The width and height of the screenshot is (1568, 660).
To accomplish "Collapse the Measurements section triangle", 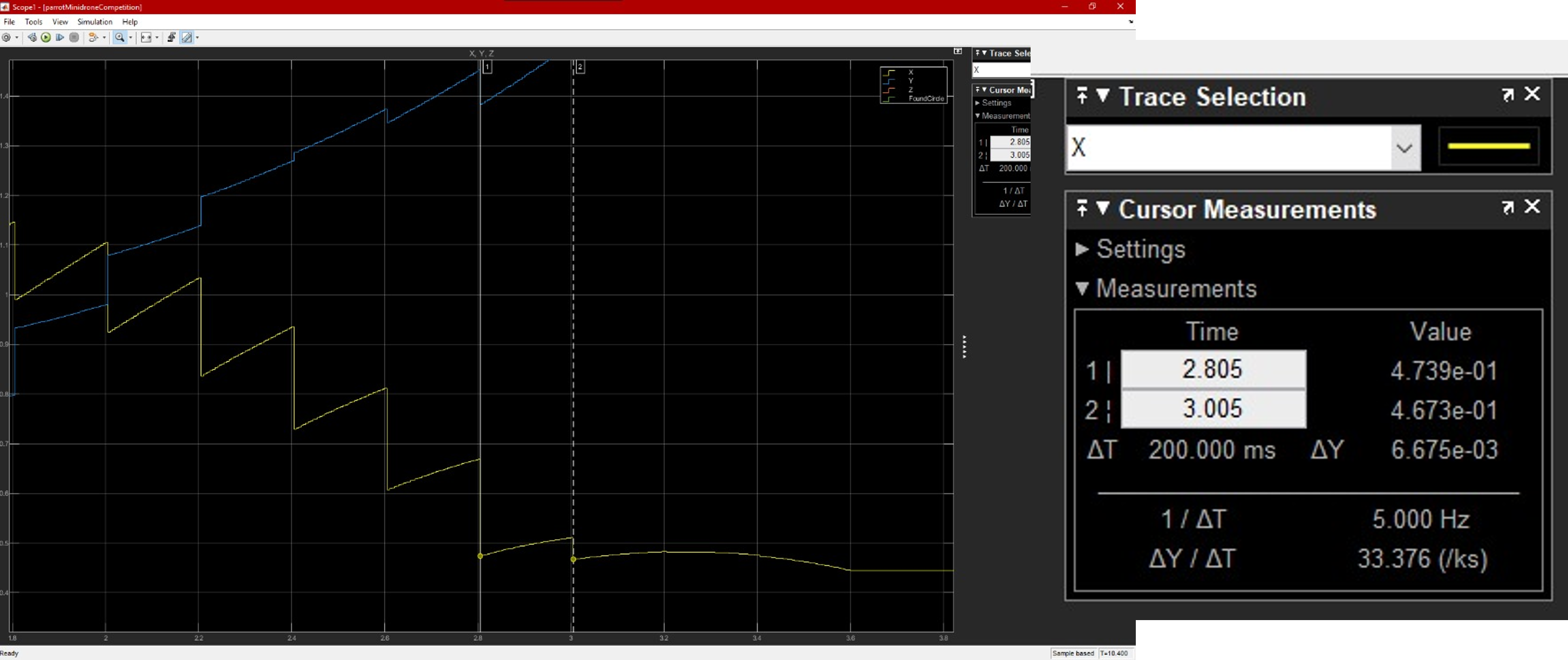I will point(1082,288).
